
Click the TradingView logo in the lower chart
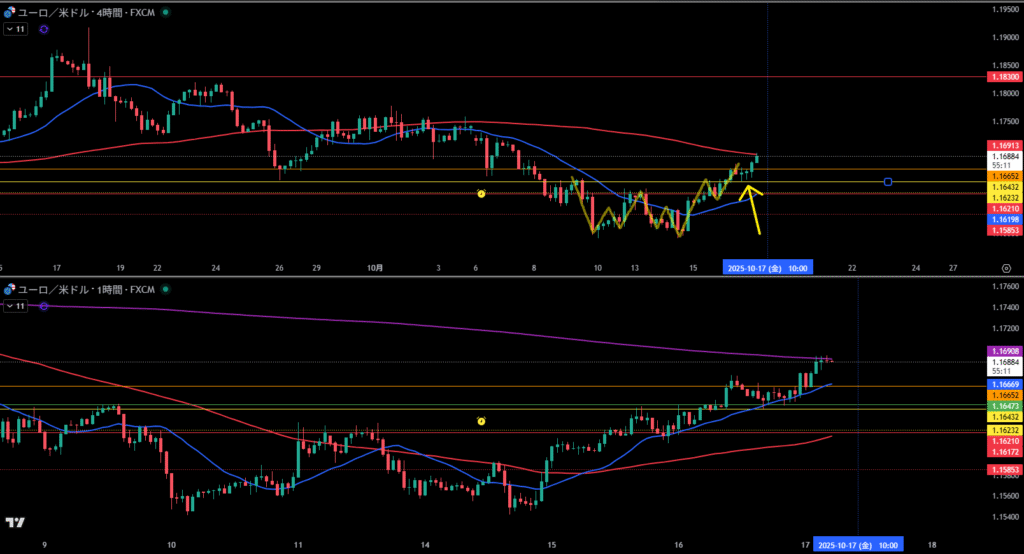click(15, 522)
